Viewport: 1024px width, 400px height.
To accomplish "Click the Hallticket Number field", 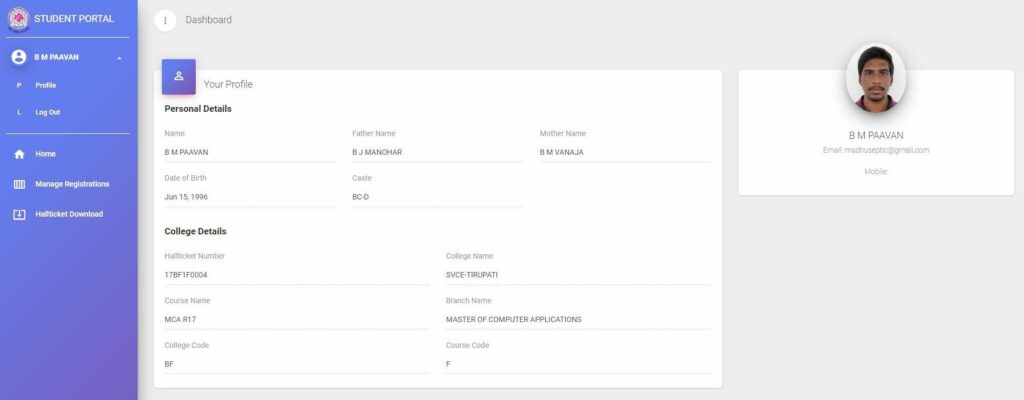I will pyautogui.click(x=296, y=275).
